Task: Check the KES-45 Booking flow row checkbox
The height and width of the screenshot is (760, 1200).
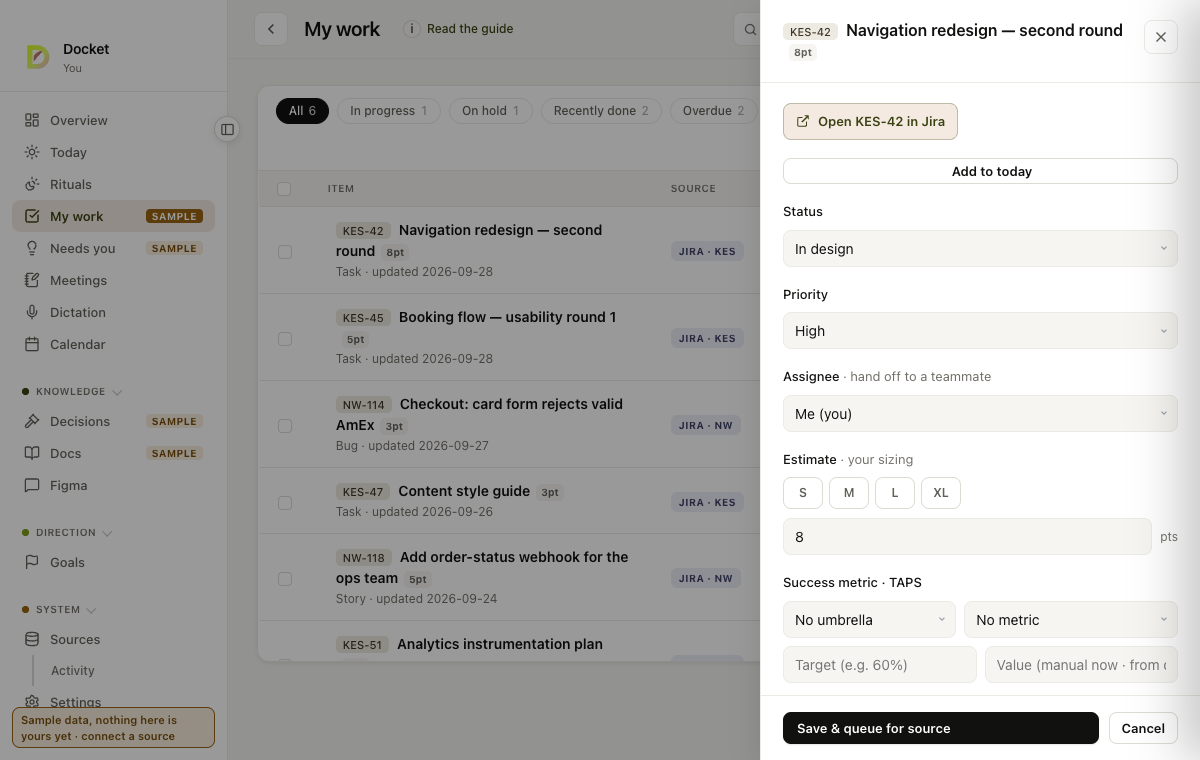Action: pos(285,338)
